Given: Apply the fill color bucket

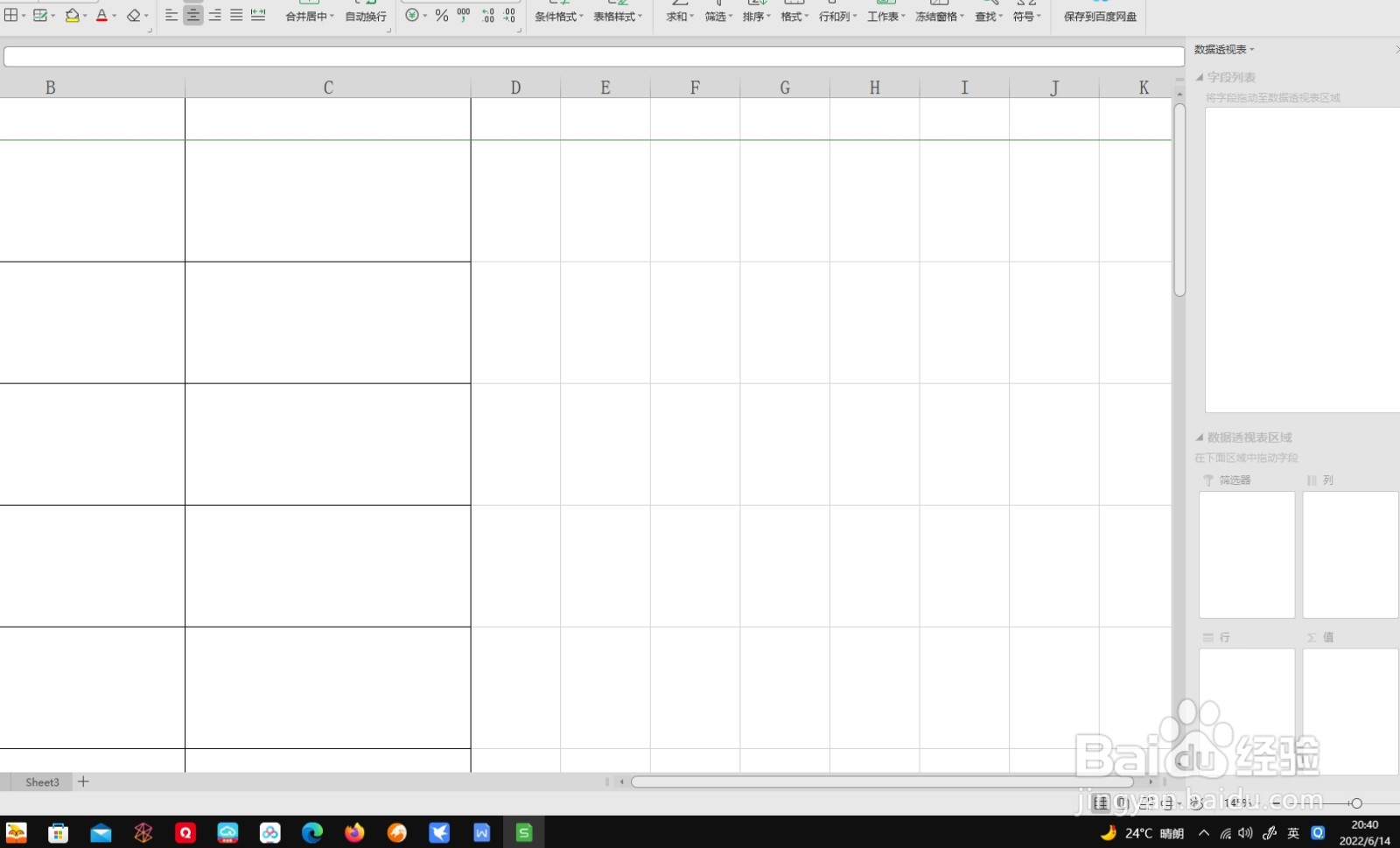Looking at the screenshot, I should click(x=72, y=15).
